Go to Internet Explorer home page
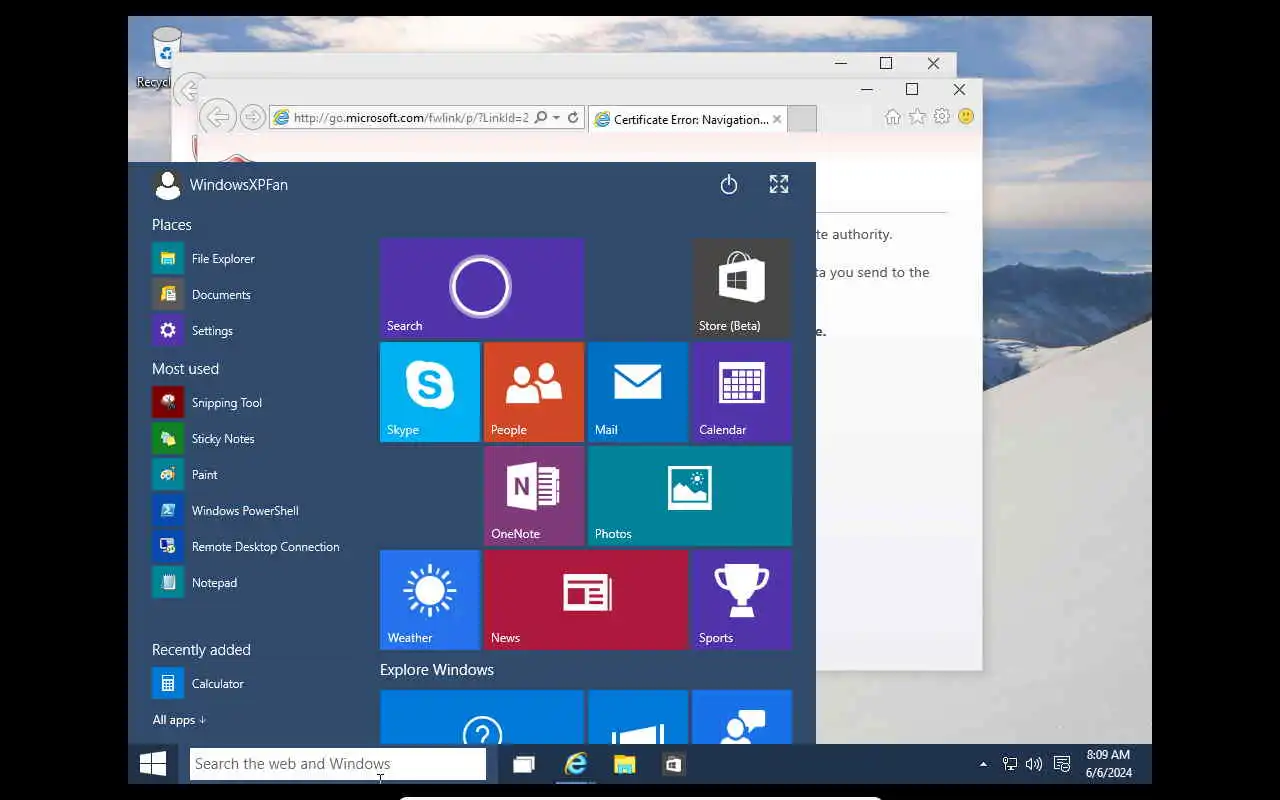The image size is (1280, 800). [x=893, y=117]
